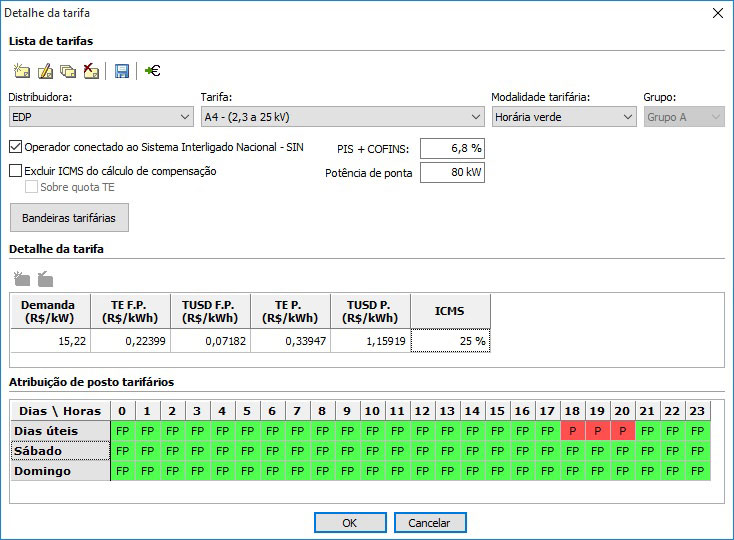Click the Dias \ Horas header cell

60,411
